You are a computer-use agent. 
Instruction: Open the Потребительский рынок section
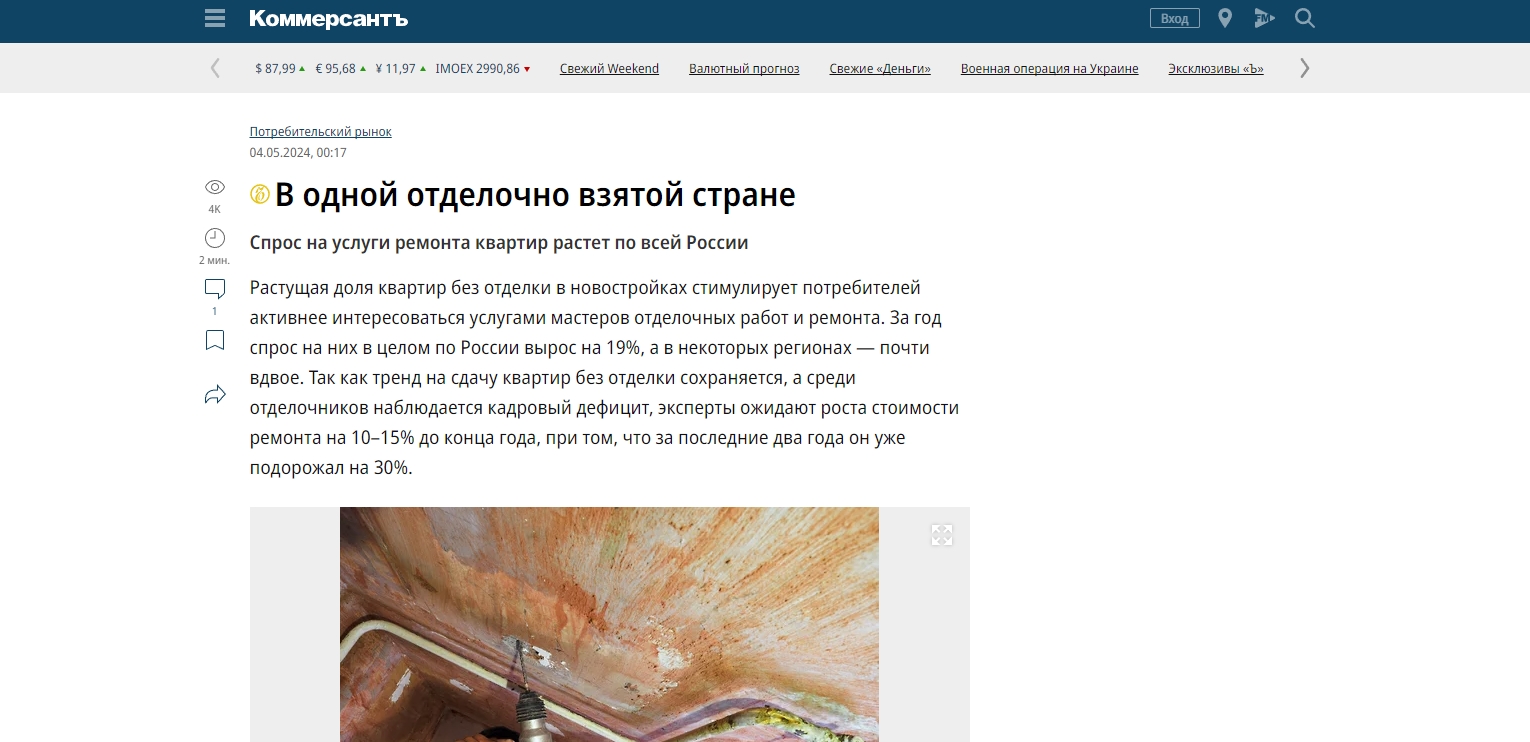[320, 131]
